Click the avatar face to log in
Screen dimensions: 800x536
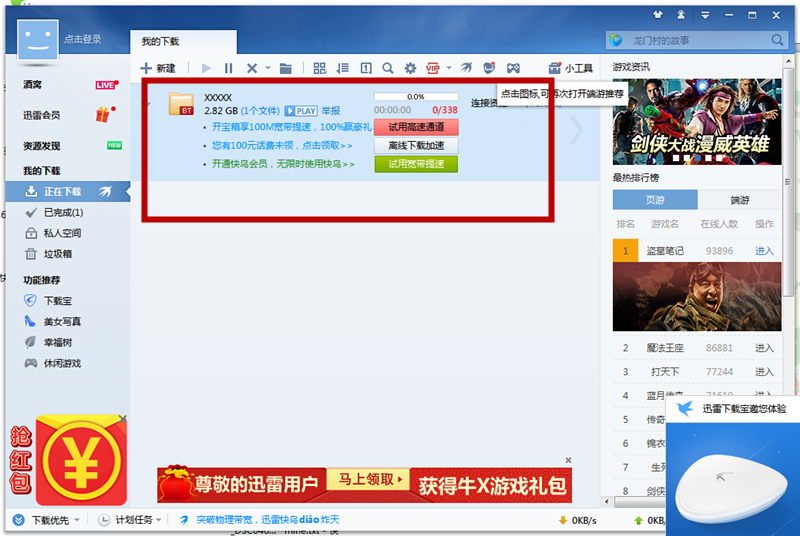[x=38, y=40]
